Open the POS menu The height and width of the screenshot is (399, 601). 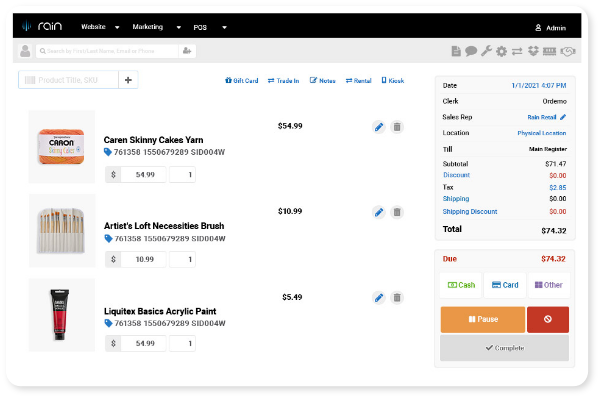coord(200,27)
